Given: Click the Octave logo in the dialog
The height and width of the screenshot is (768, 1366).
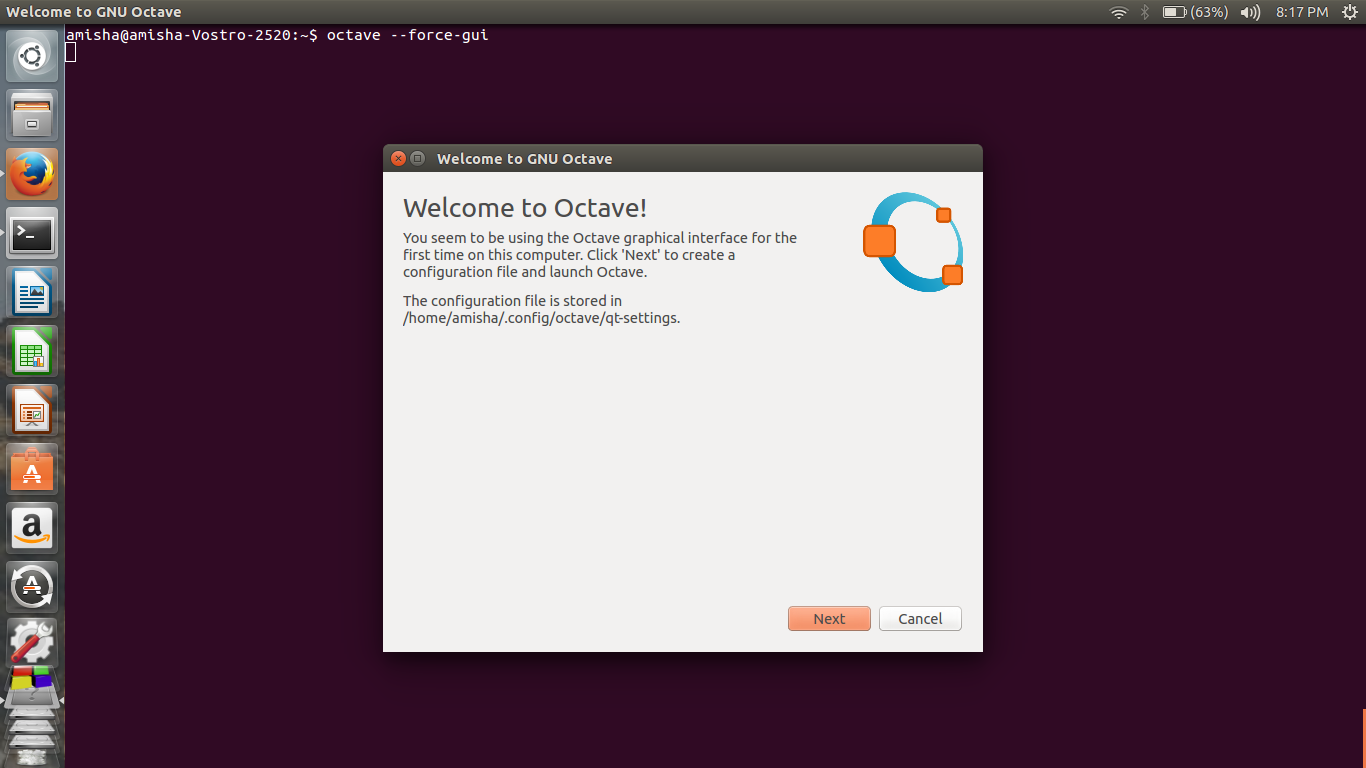Looking at the screenshot, I should 913,242.
